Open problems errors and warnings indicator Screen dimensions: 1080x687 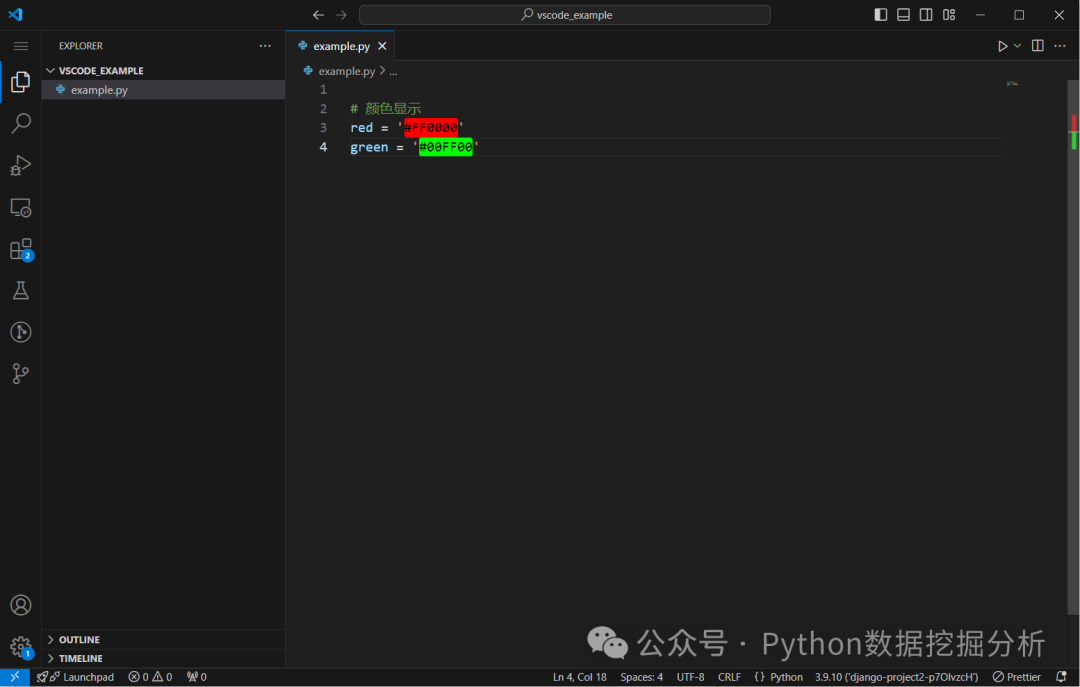(x=150, y=677)
